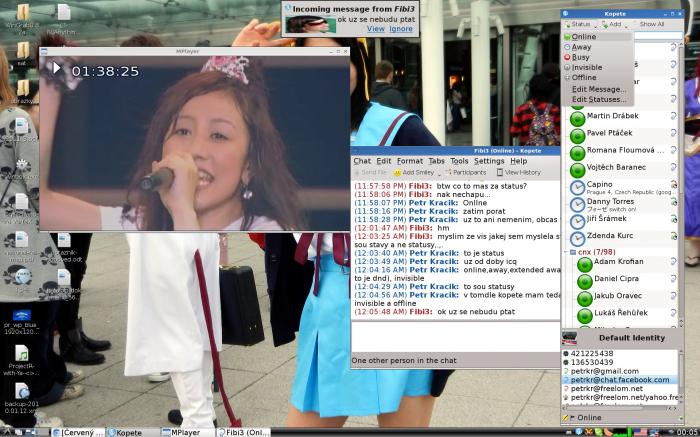Click Martin Drábek's green online icon
Screen dimensions: 700x437
[x=577, y=119]
